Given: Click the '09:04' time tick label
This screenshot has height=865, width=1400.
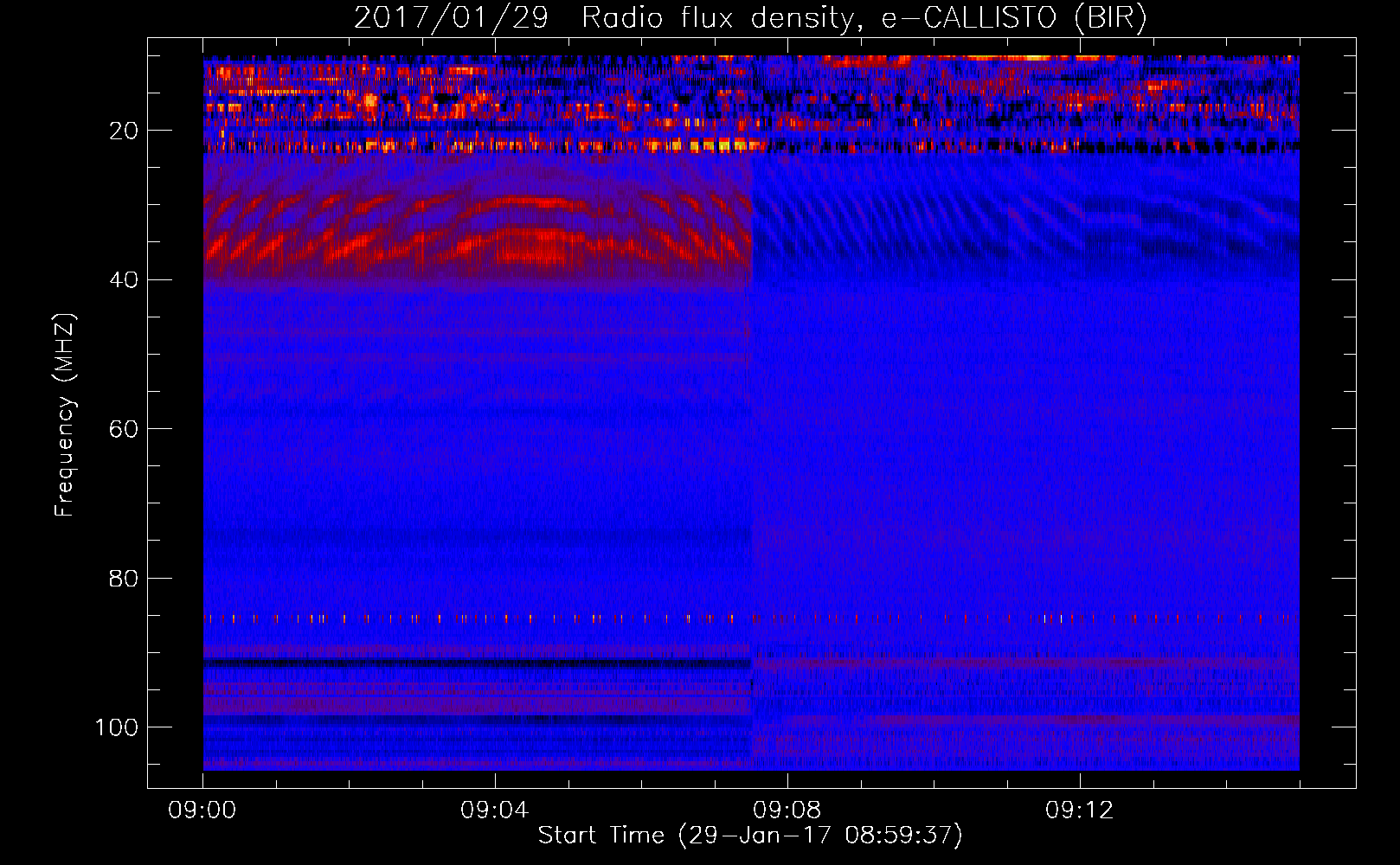Looking at the screenshot, I should tap(495, 811).
